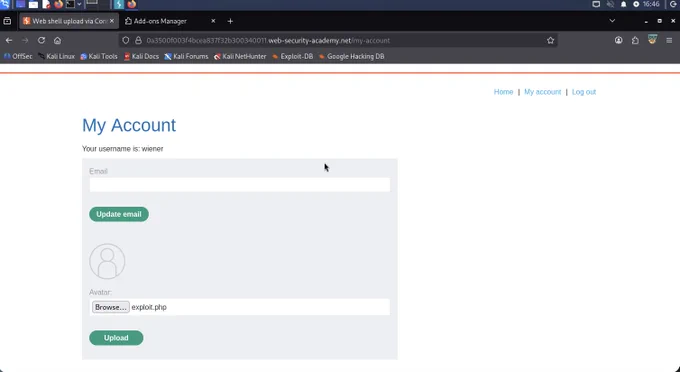Screen dimensions: 680x372
Task: Switch to Firefox window in taskbar
Action: [x=131, y=4]
